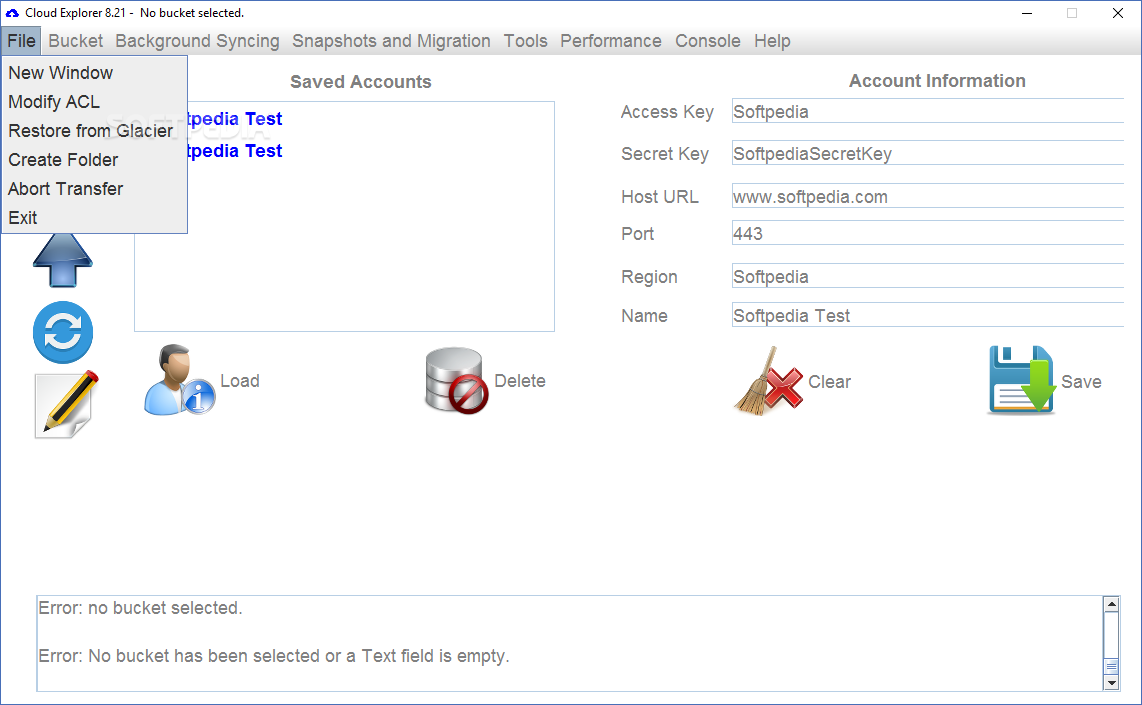Viewport: 1142px width, 705px height.
Task: Click the Saved Accounts heading
Action: [361, 82]
